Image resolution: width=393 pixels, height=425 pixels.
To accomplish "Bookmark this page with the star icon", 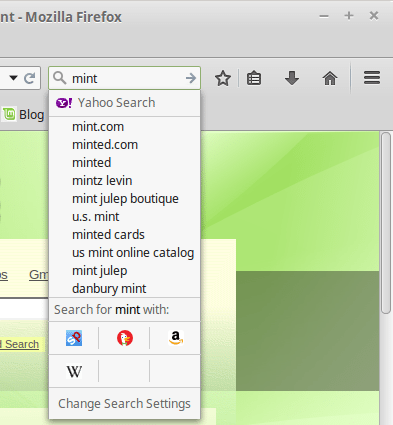I will click(223, 79).
